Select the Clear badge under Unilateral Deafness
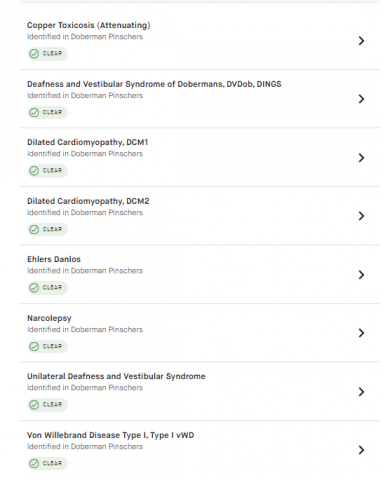Image resolution: width=383 pixels, height=480 pixels. pyautogui.click(x=47, y=405)
